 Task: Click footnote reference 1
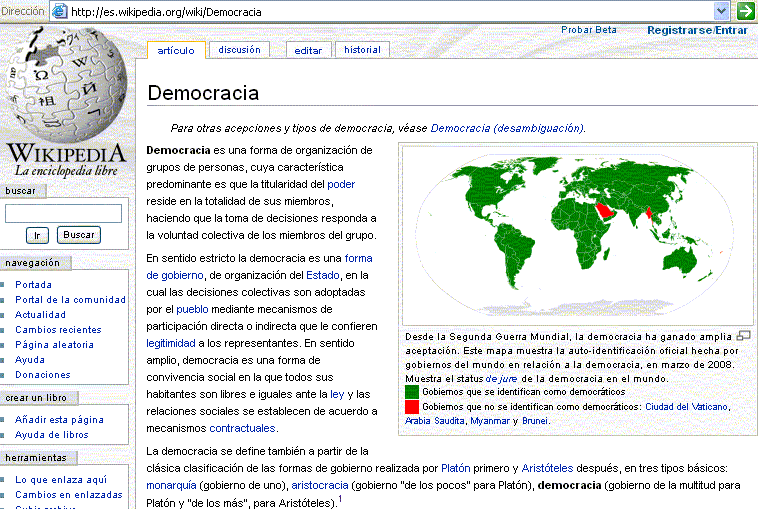point(340,499)
